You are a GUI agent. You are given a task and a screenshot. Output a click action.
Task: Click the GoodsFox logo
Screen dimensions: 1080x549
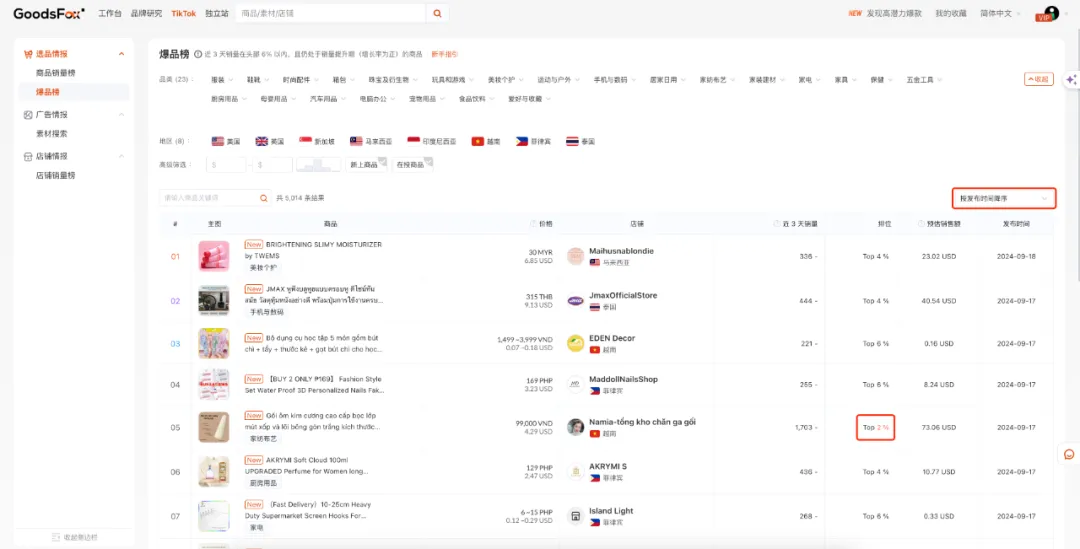pyautogui.click(x=49, y=13)
